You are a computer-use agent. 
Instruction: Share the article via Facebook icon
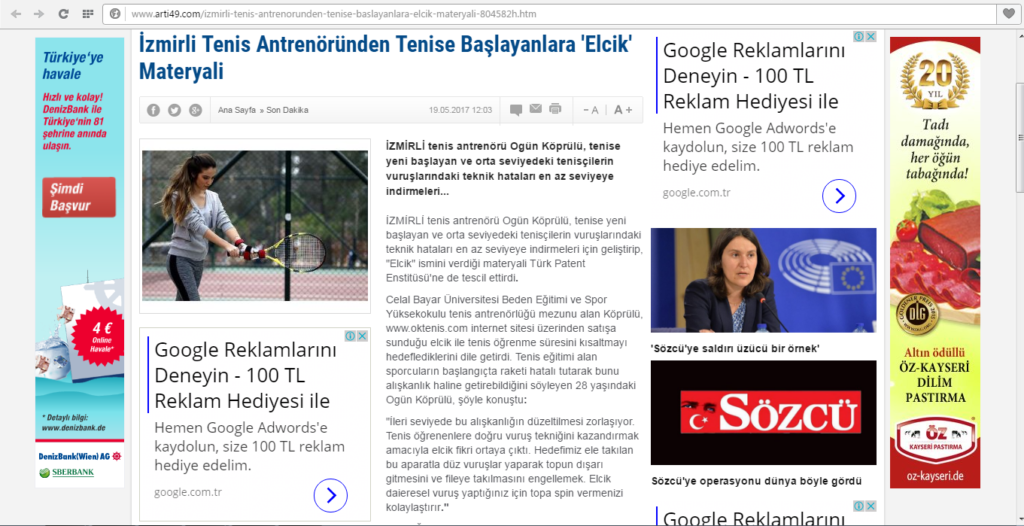[x=153, y=110]
